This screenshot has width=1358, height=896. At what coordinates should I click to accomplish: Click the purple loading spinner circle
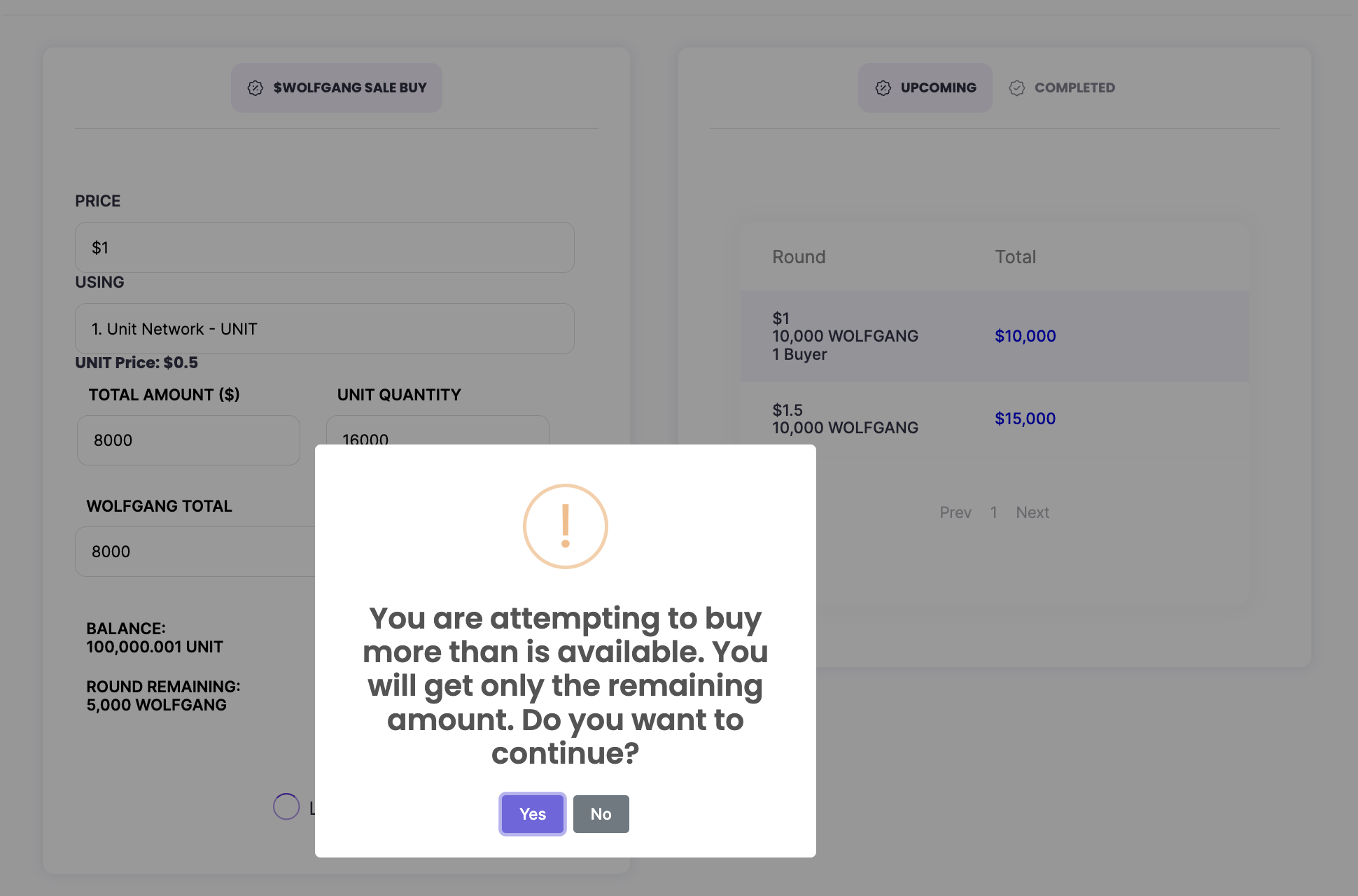point(286,806)
